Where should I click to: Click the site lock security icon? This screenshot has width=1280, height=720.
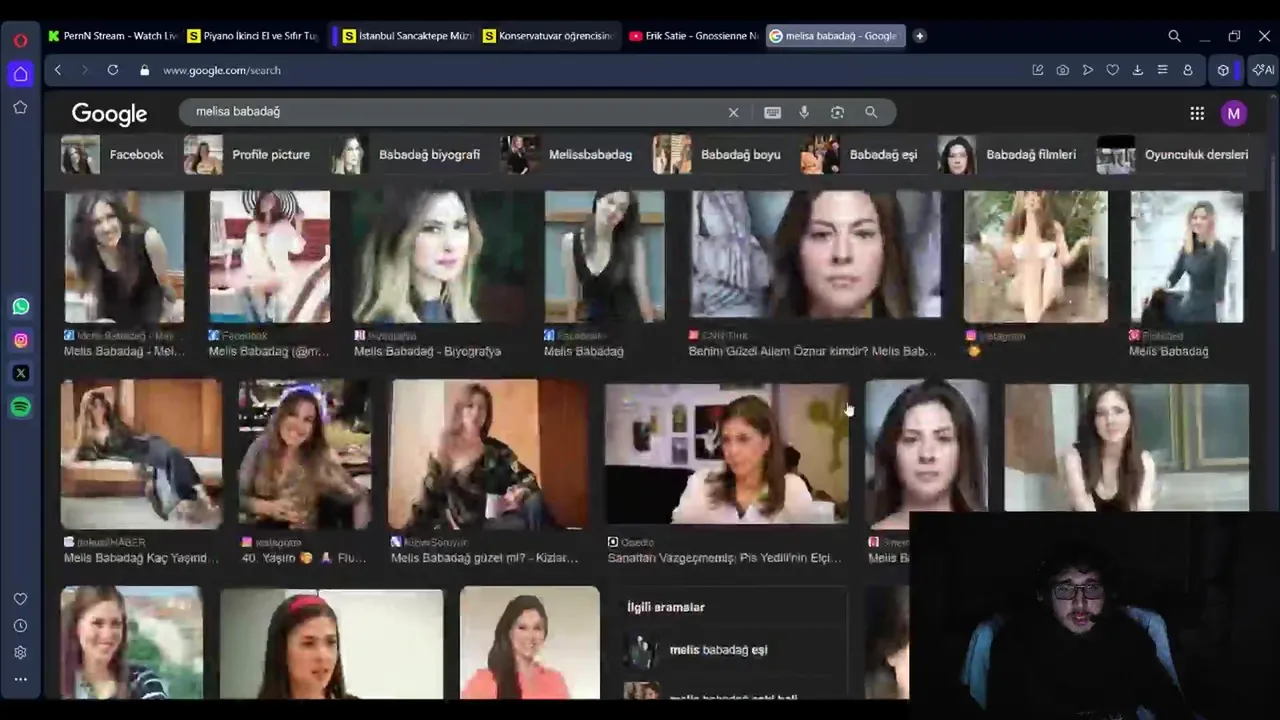pos(145,70)
